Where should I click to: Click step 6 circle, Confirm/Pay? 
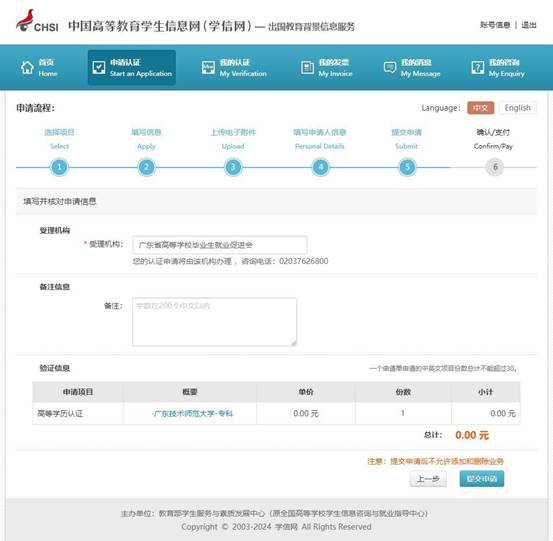494,167
